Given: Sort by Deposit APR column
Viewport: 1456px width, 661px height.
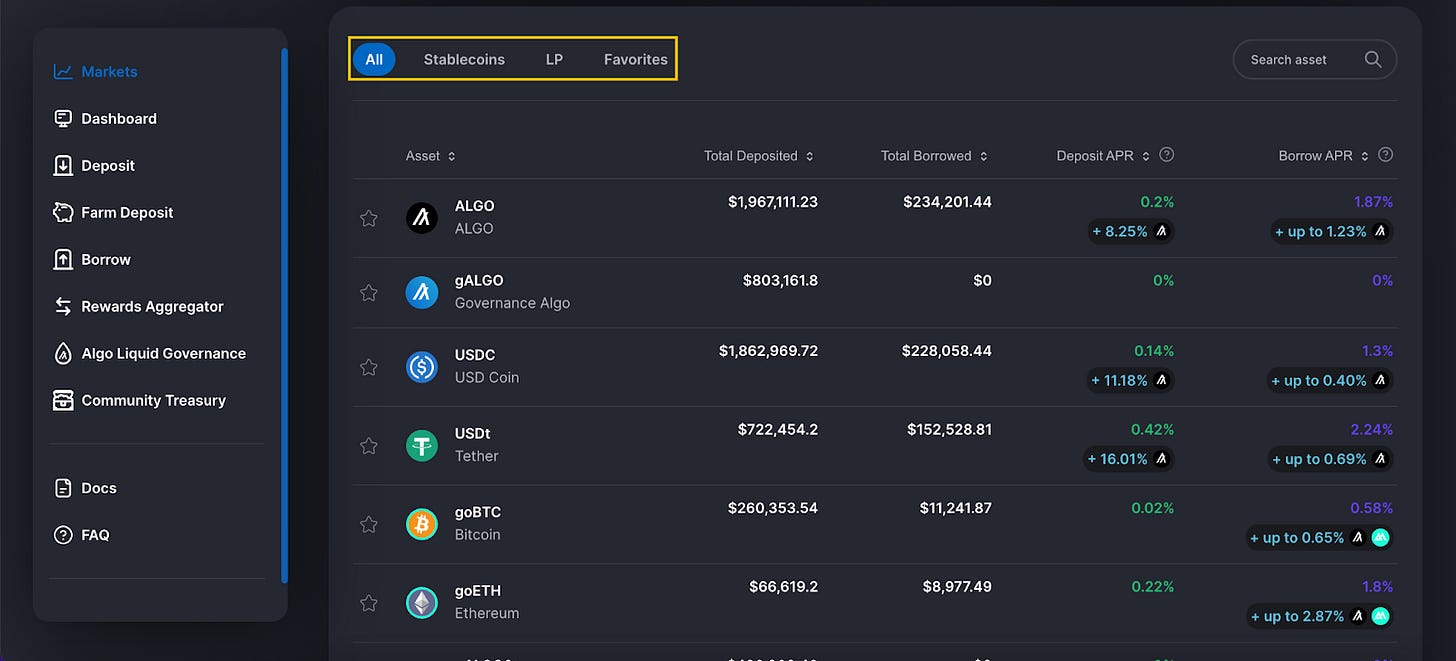Looking at the screenshot, I should (x=1104, y=156).
